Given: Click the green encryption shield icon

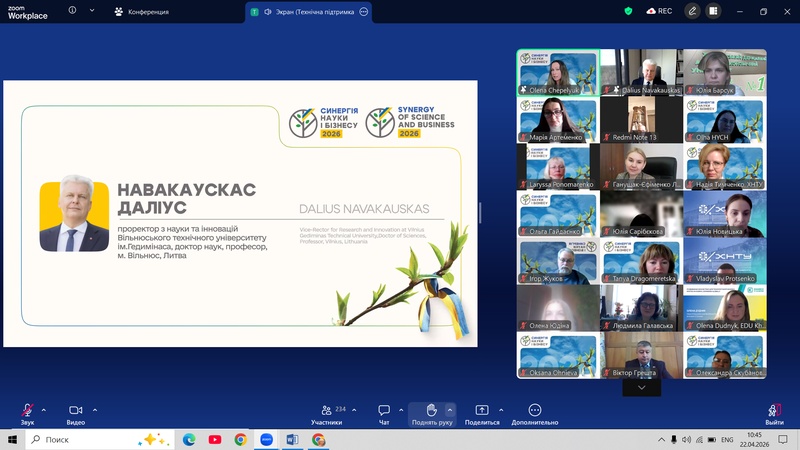Looking at the screenshot, I should pyautogui.click(x=628, y=11).
